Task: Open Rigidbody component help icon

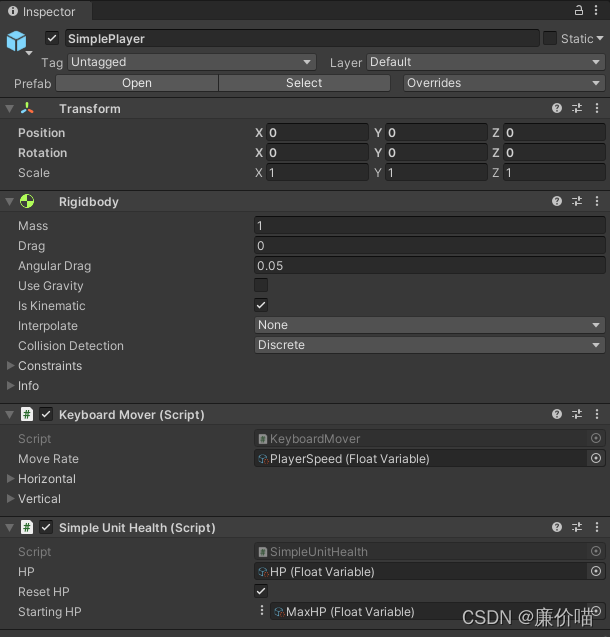Action: (x=557, y=201)
